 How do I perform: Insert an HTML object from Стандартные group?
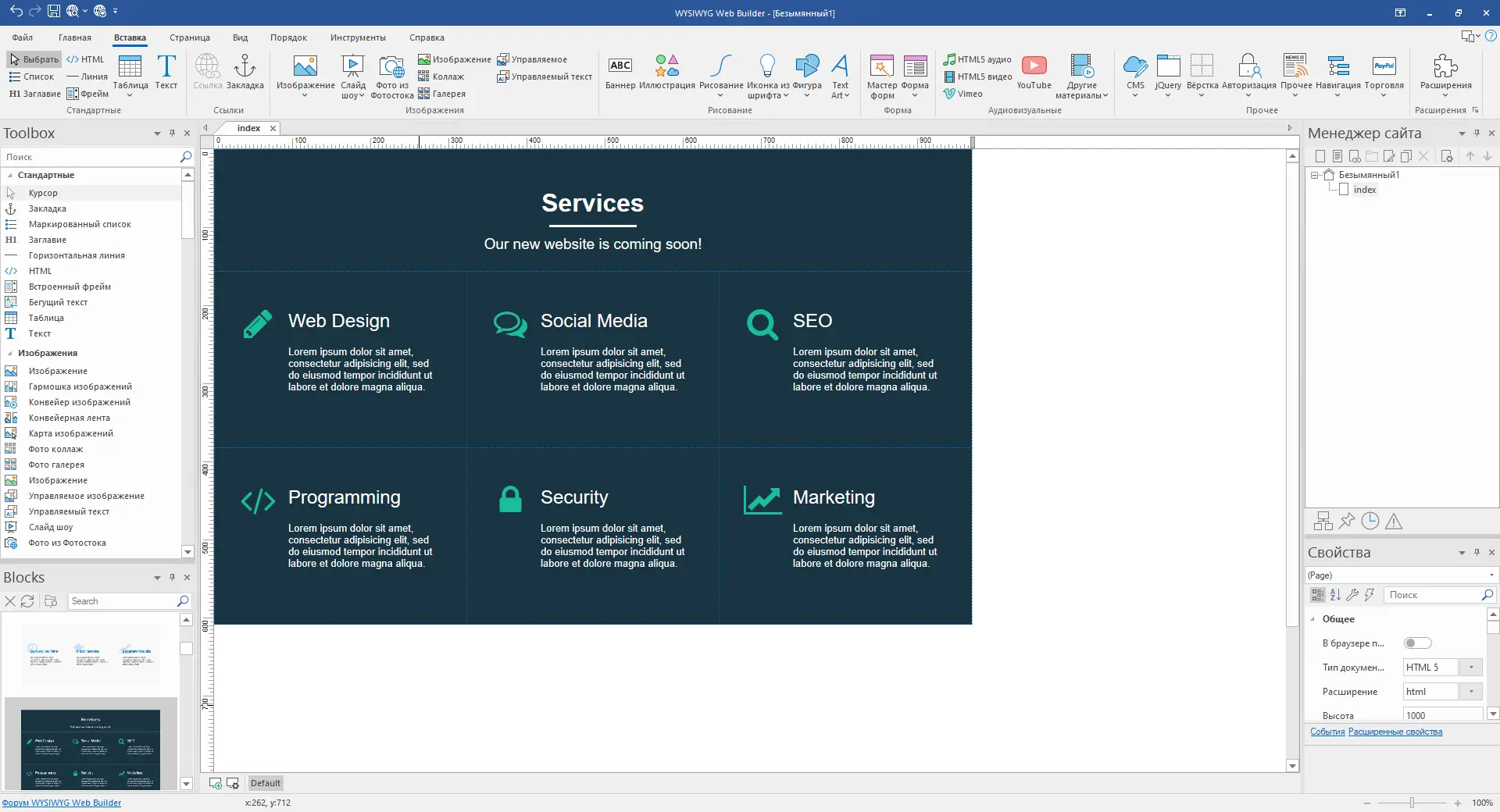tap(86, 59)
